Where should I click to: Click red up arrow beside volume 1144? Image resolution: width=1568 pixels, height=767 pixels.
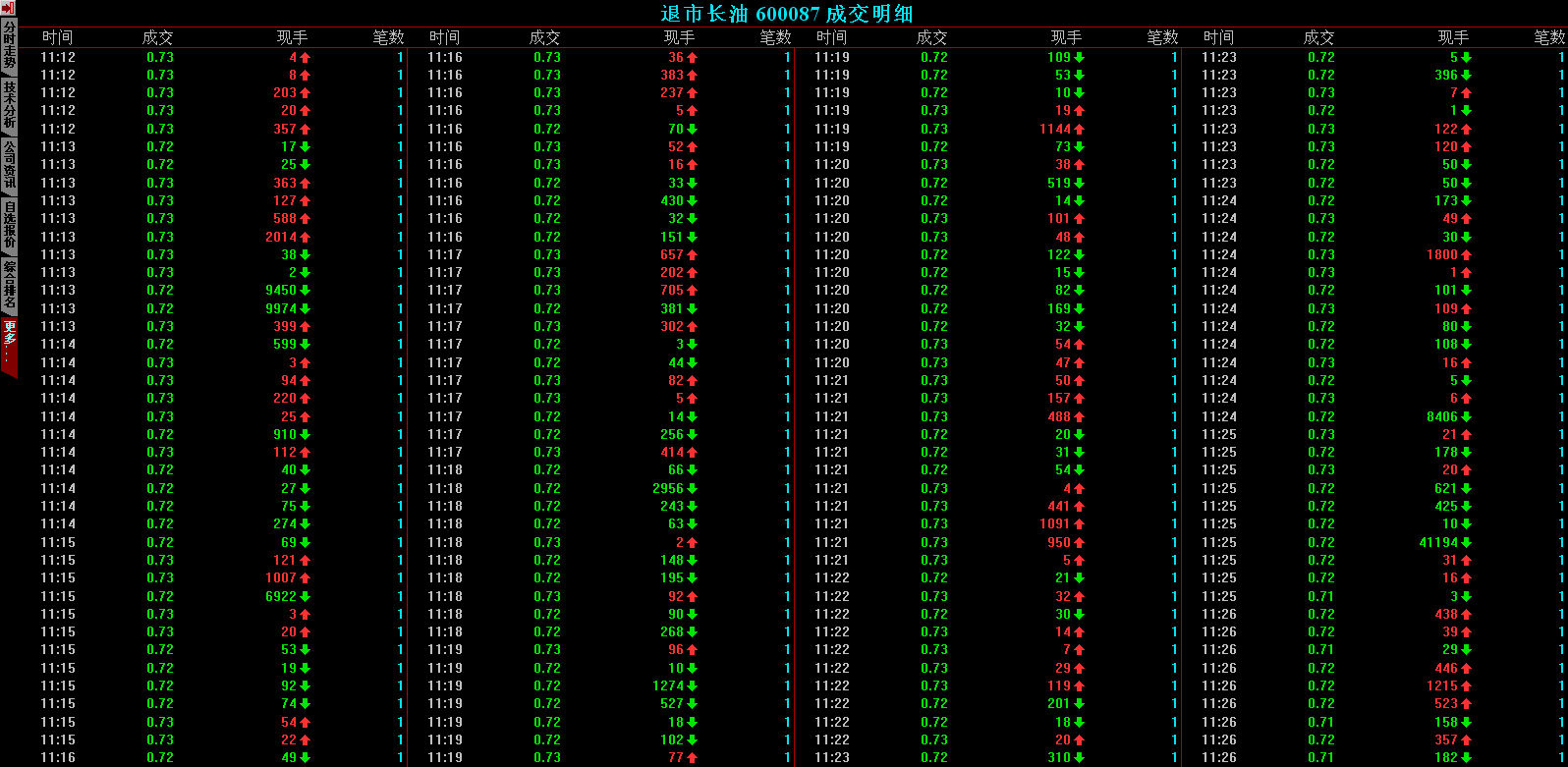[x=1079, y=130]
